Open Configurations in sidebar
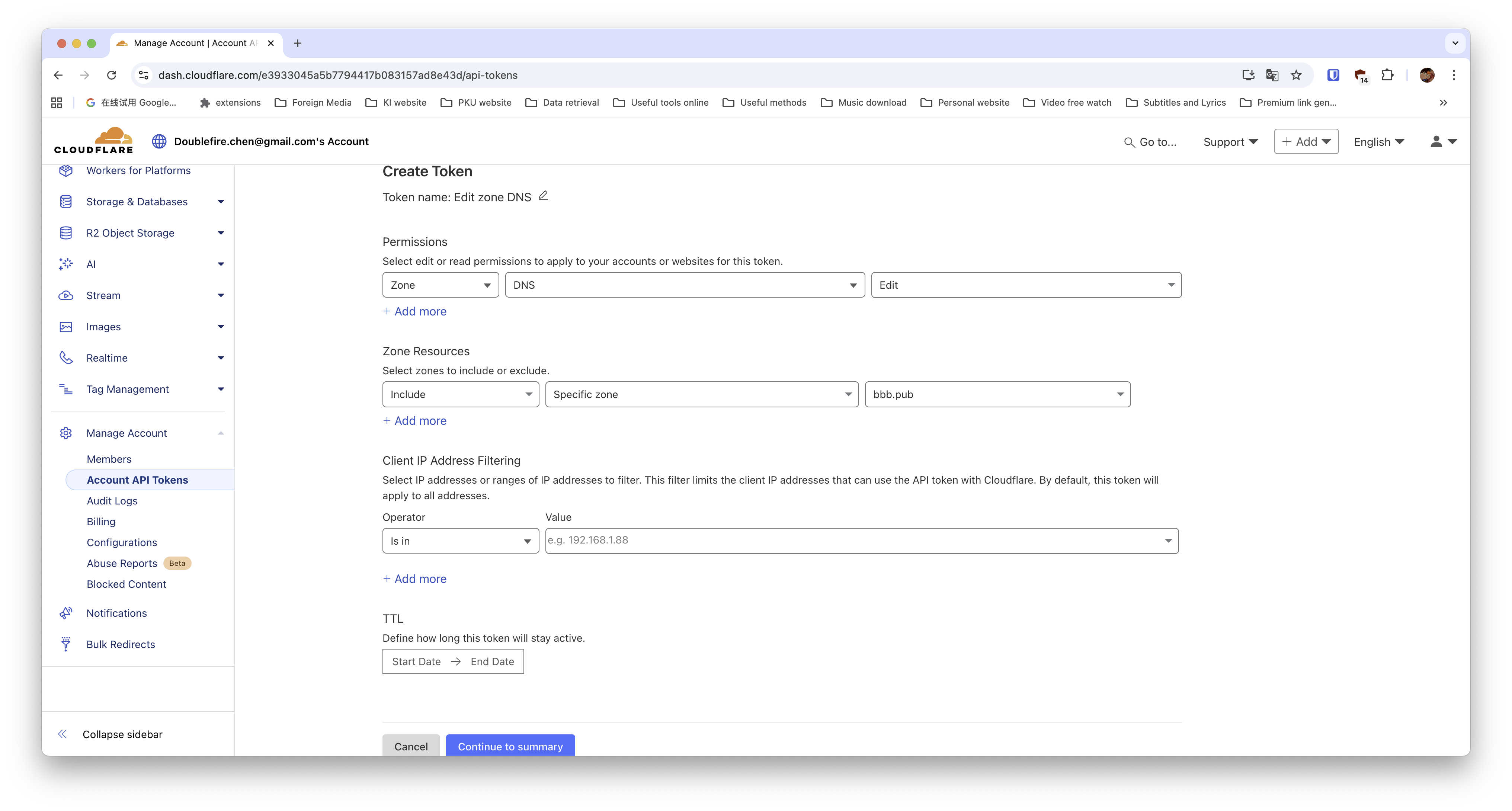 point(122,542)
